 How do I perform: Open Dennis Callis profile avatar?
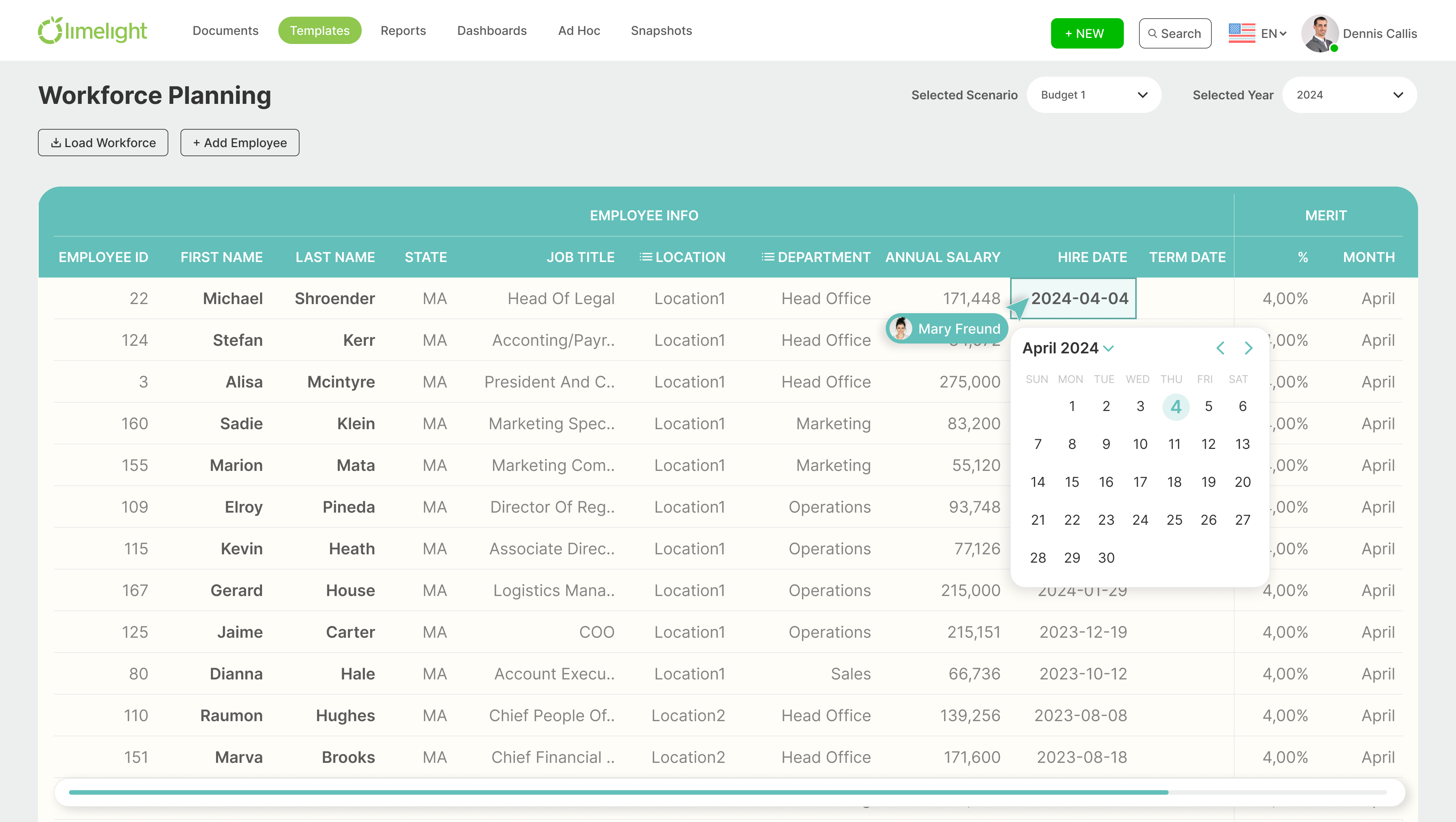coord(1321,33)
